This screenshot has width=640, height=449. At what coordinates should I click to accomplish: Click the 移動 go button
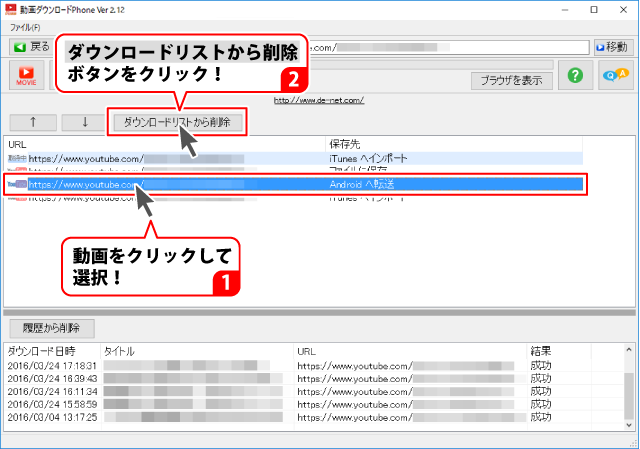click(x=613, y=47)
